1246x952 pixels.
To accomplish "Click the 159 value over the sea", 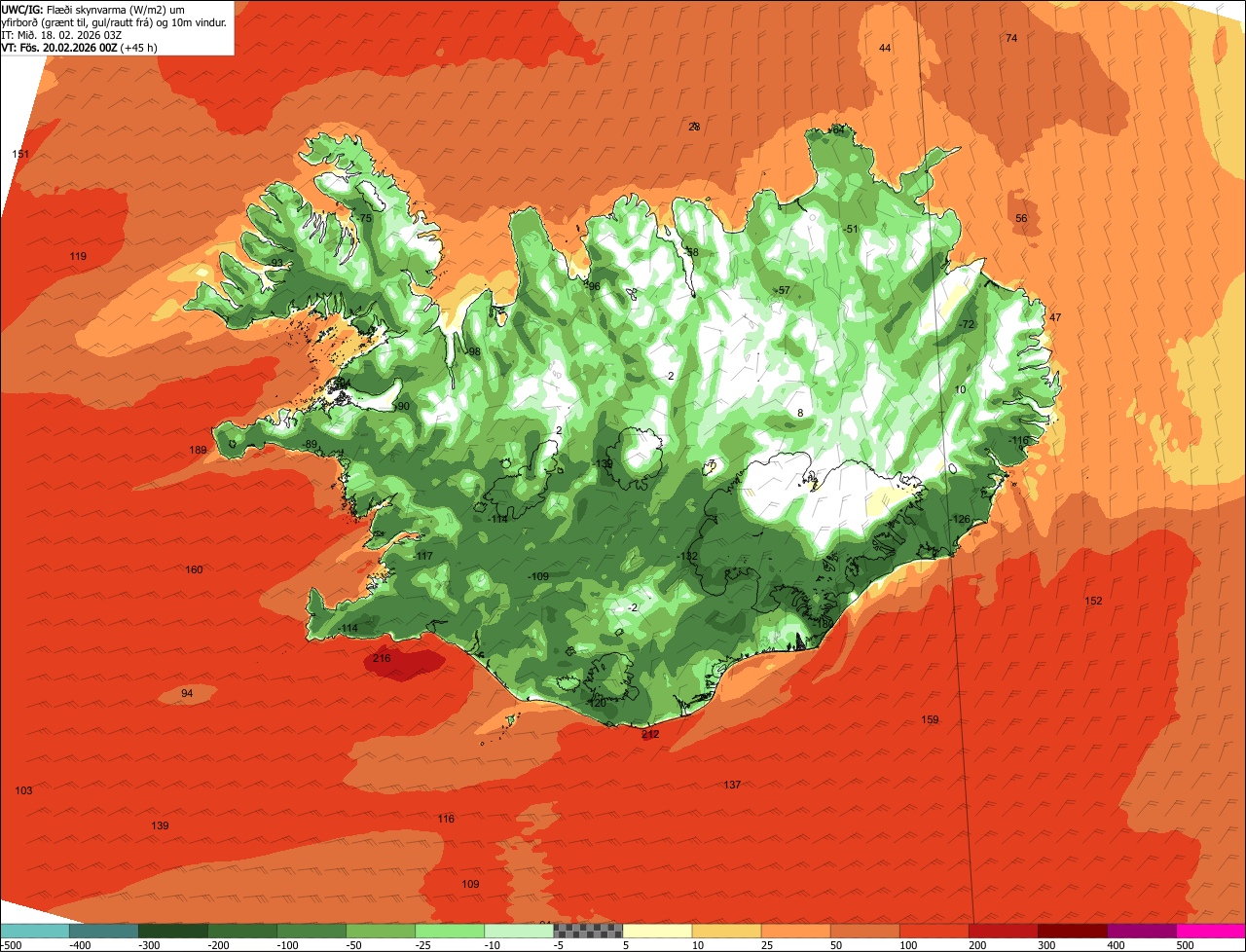I will click(x=930, y=720).
